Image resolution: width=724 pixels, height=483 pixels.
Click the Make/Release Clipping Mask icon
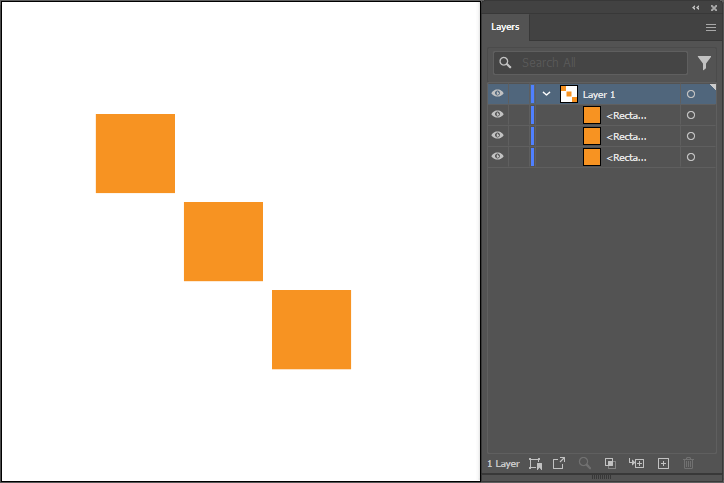pos(610,463)
